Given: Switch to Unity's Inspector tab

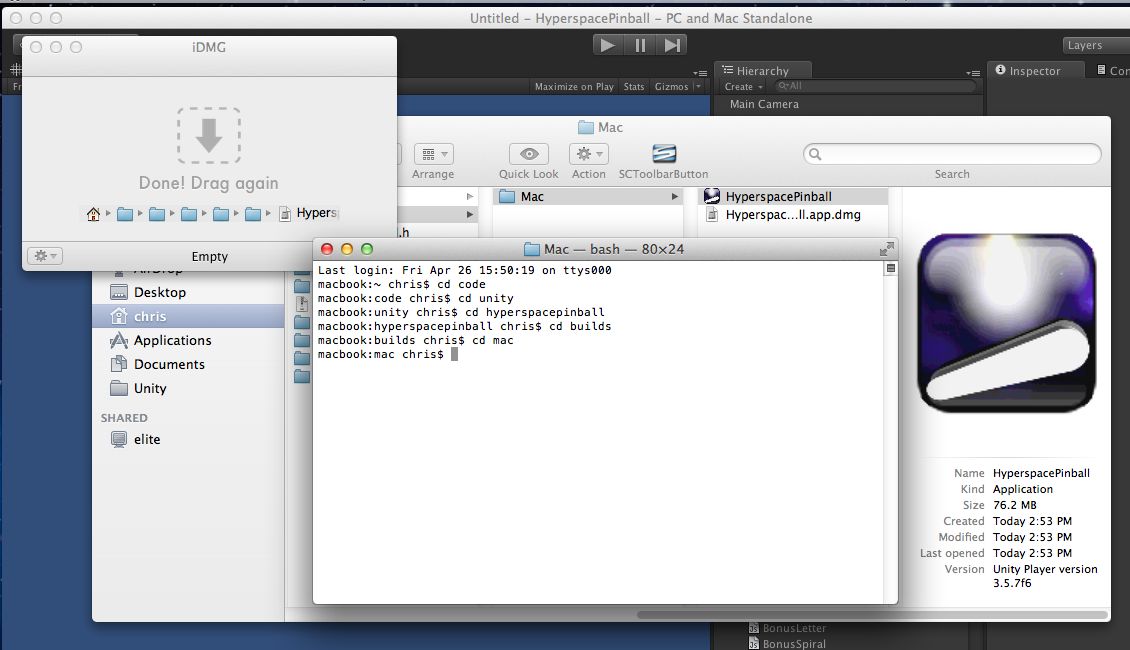Looking at the screenshot, I should 1035,71.
